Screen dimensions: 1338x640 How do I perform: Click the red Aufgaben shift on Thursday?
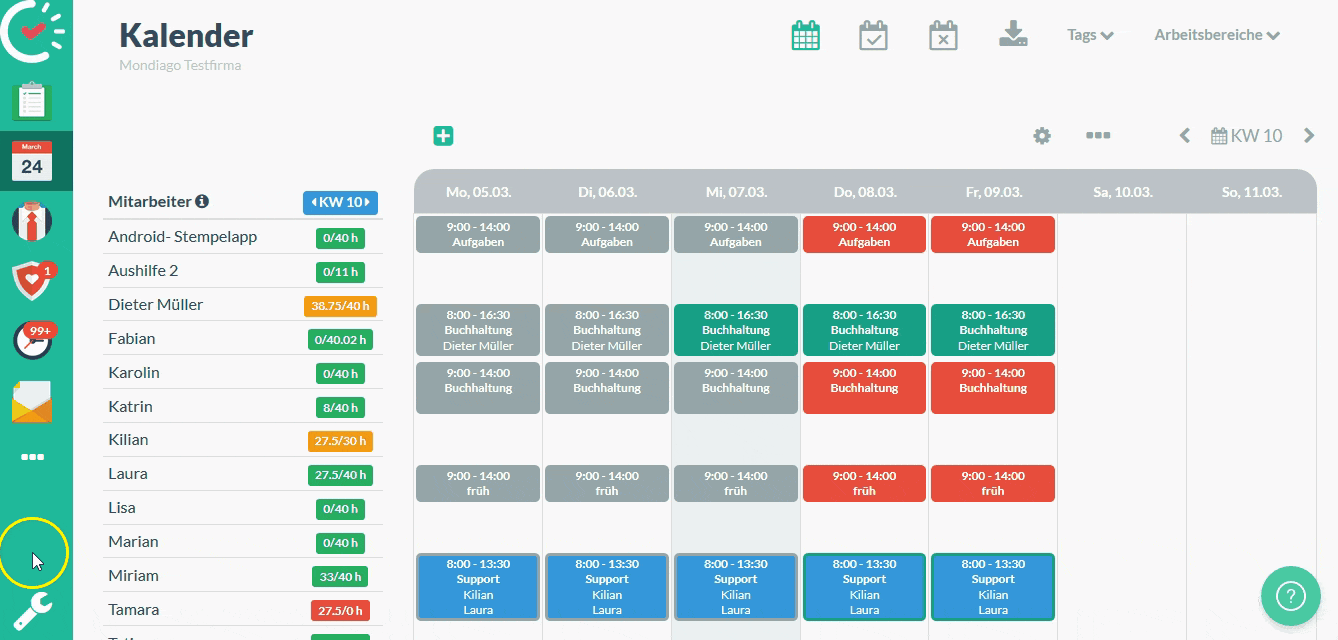[x=864, y=235]
